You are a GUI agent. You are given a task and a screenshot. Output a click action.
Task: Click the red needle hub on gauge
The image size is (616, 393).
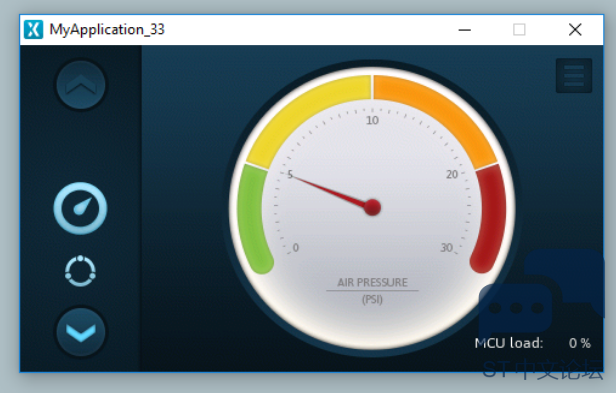372,207
